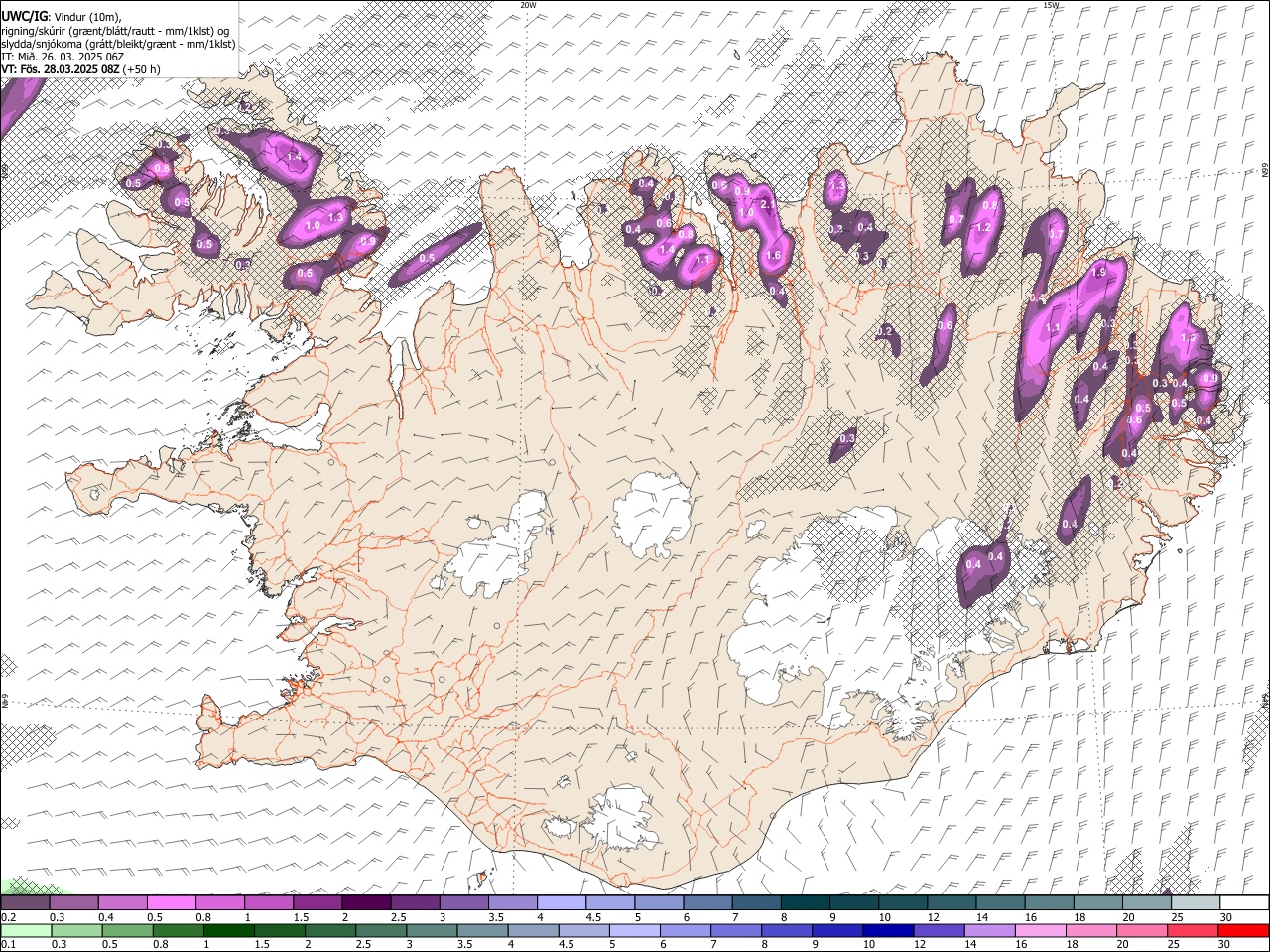Viewport: 1270px width, 952px height.
Task: Click the 2.1 snowfall value in north Iceland
Action: click(x=767, y=204)
